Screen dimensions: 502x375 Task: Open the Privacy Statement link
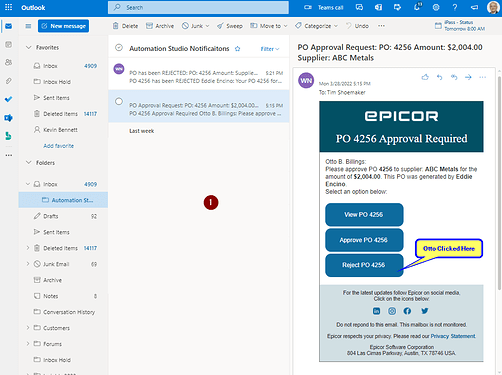coord(453,336)
